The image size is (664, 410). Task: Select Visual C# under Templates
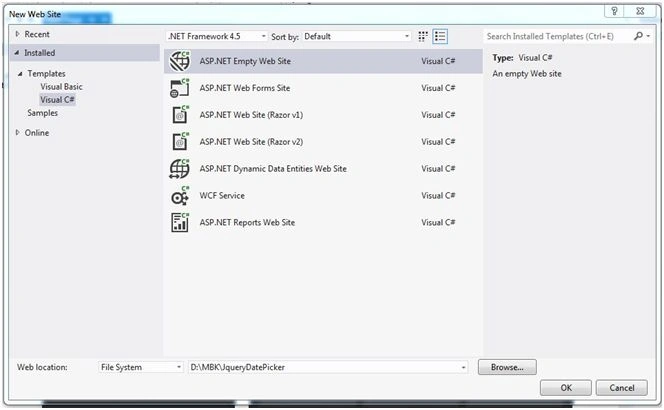click(x=57, y=100)
